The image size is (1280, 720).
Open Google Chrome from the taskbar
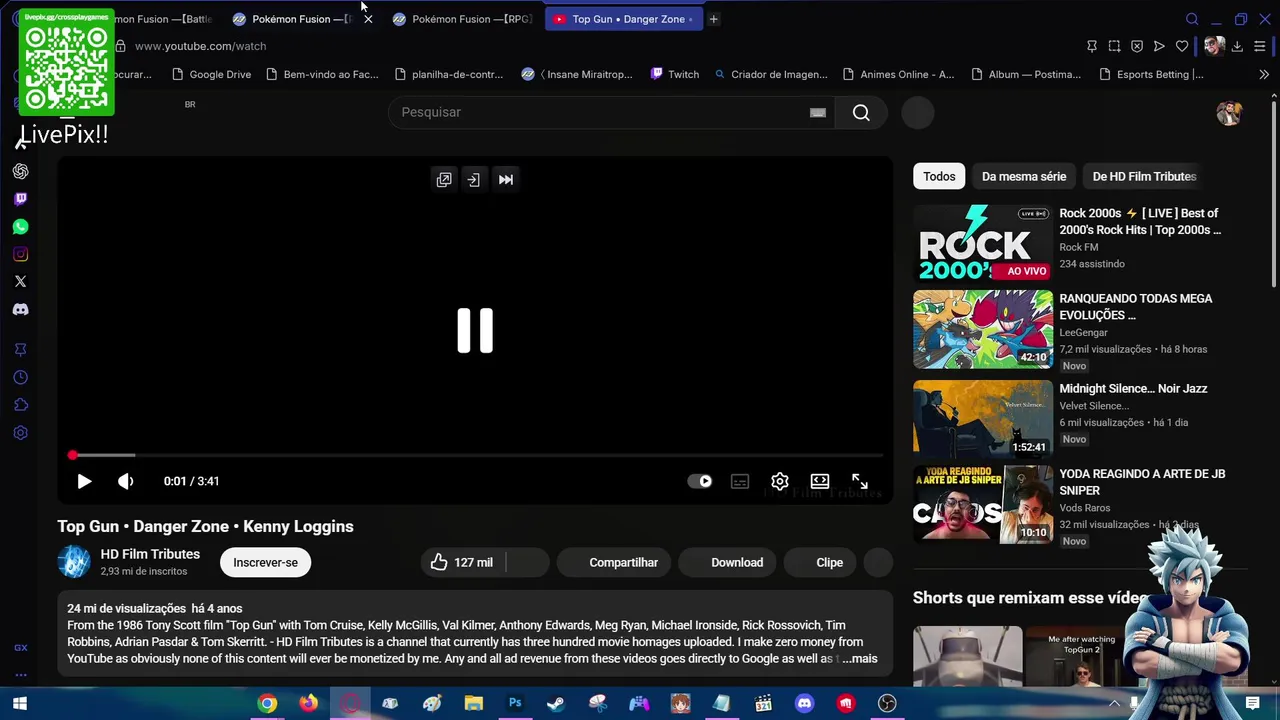click(267, 704)
